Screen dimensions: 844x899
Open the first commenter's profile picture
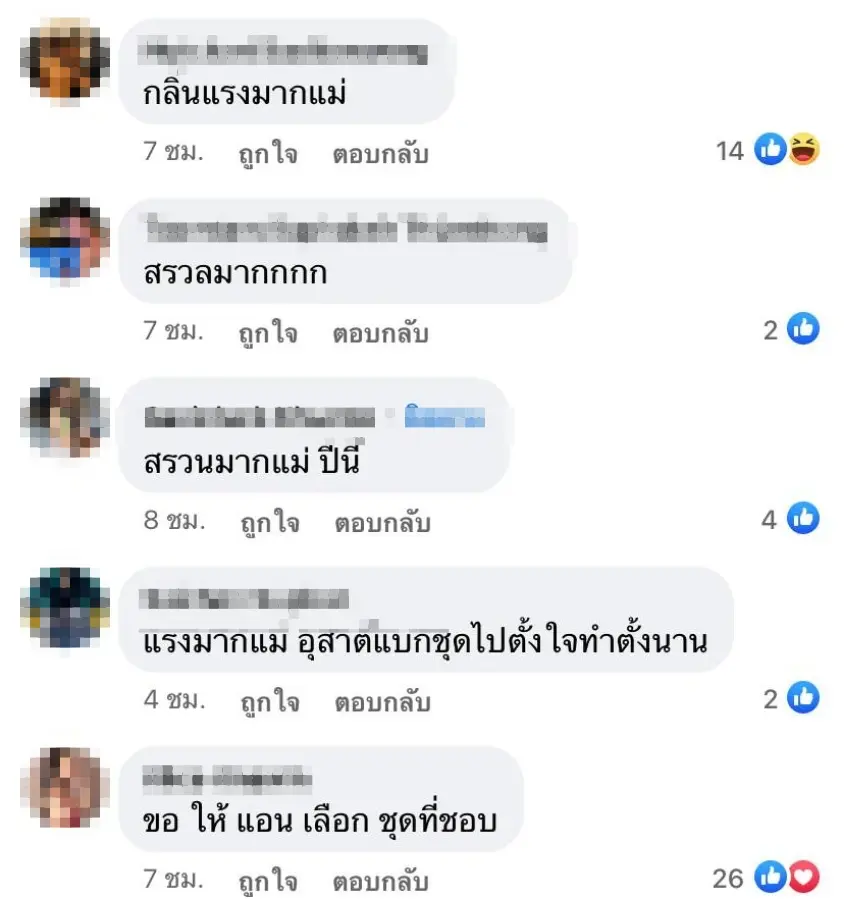click(x=65, y=60)
